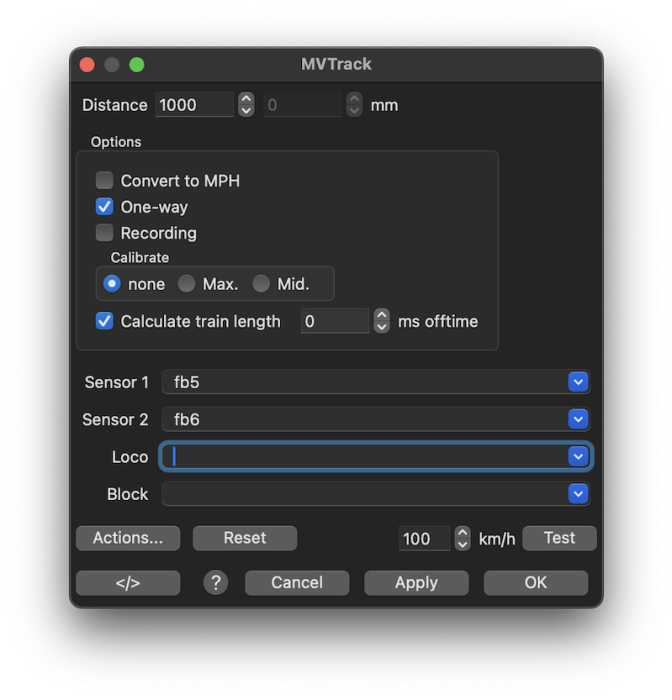
Task: Open the Loco selection dropdown
Action: (578, 457)
